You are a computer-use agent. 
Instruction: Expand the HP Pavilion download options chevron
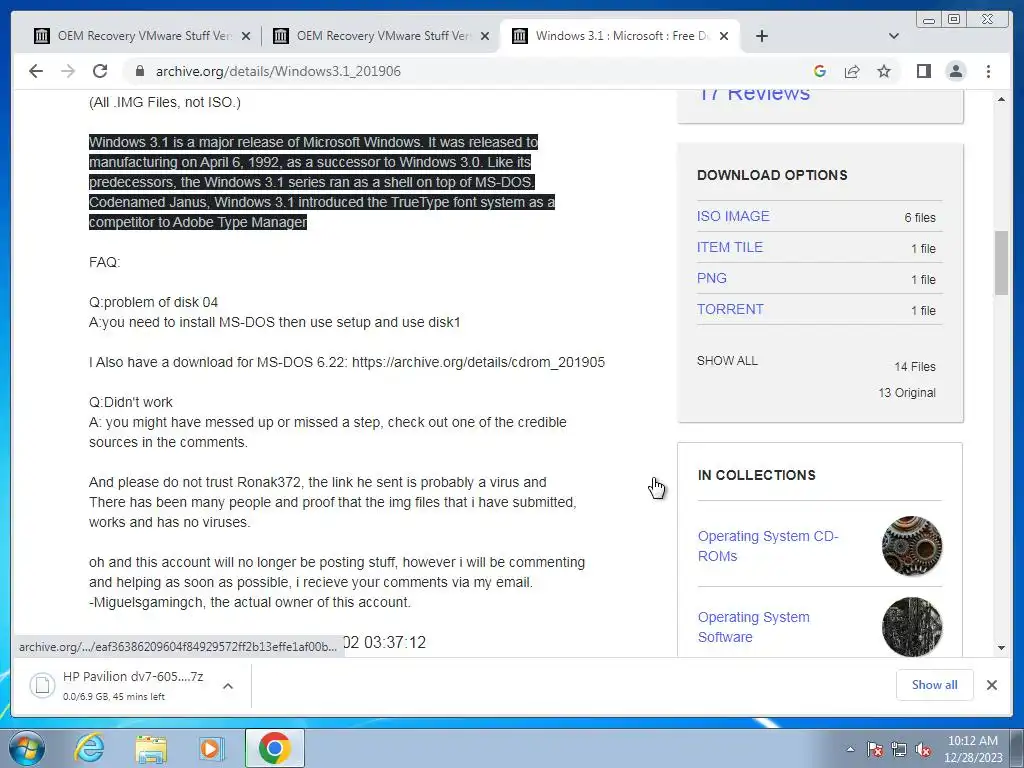coord(228,686)
